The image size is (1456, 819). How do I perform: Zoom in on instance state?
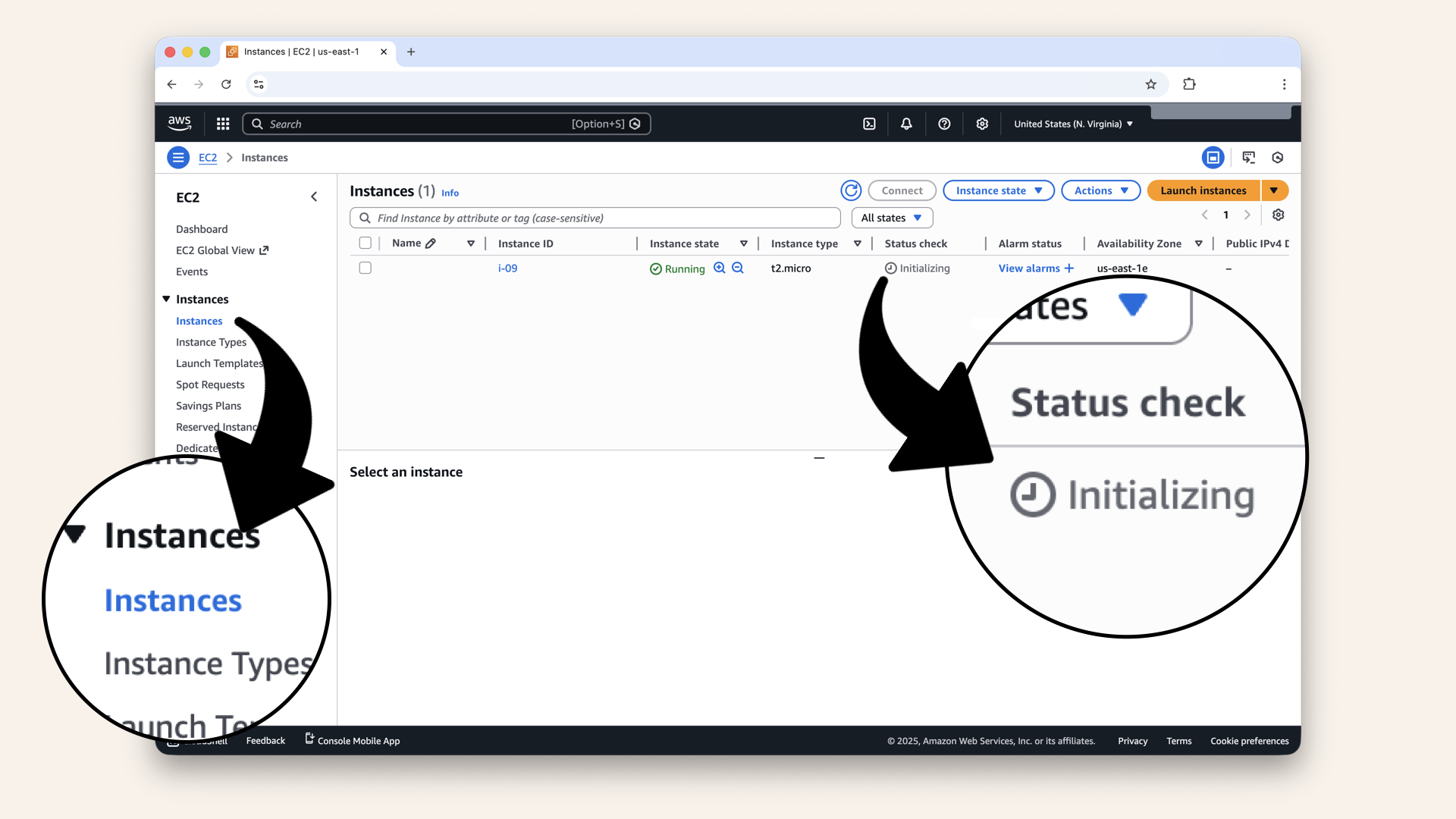[x=719, y=268]
